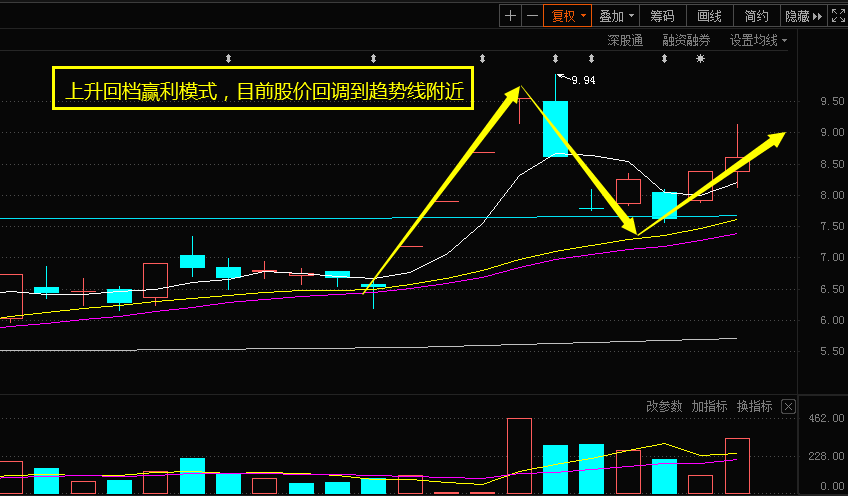
Task: Open 设置均线 moving average settings dropdown
Action: point(757,41)
